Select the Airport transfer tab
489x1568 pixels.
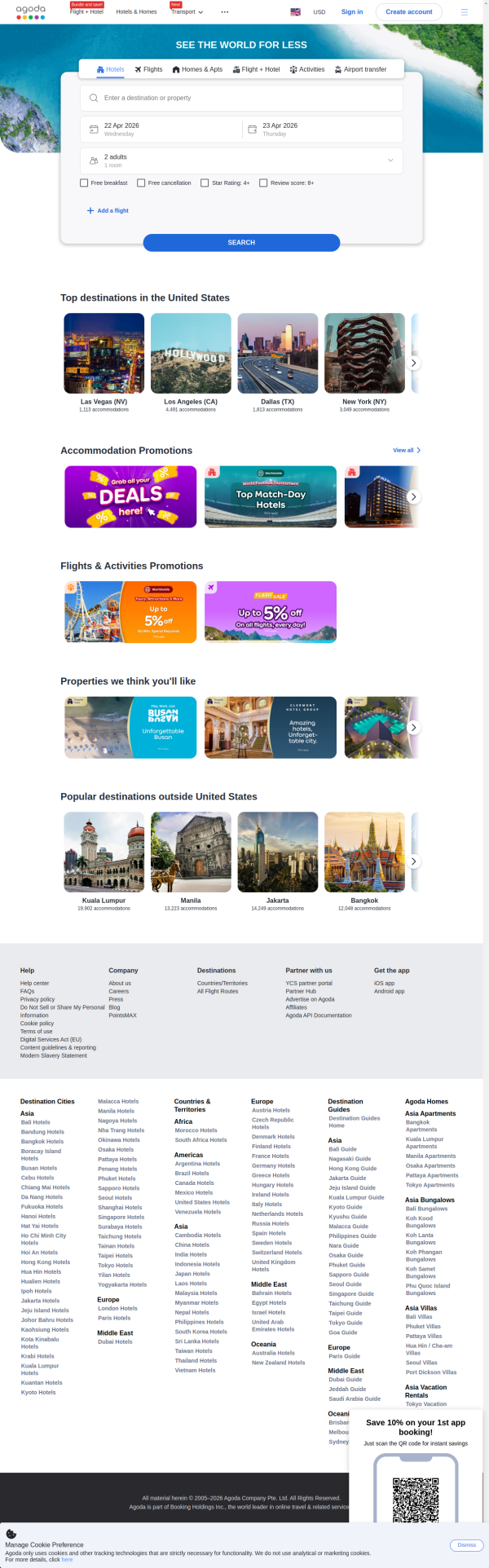tap(360, 69)
